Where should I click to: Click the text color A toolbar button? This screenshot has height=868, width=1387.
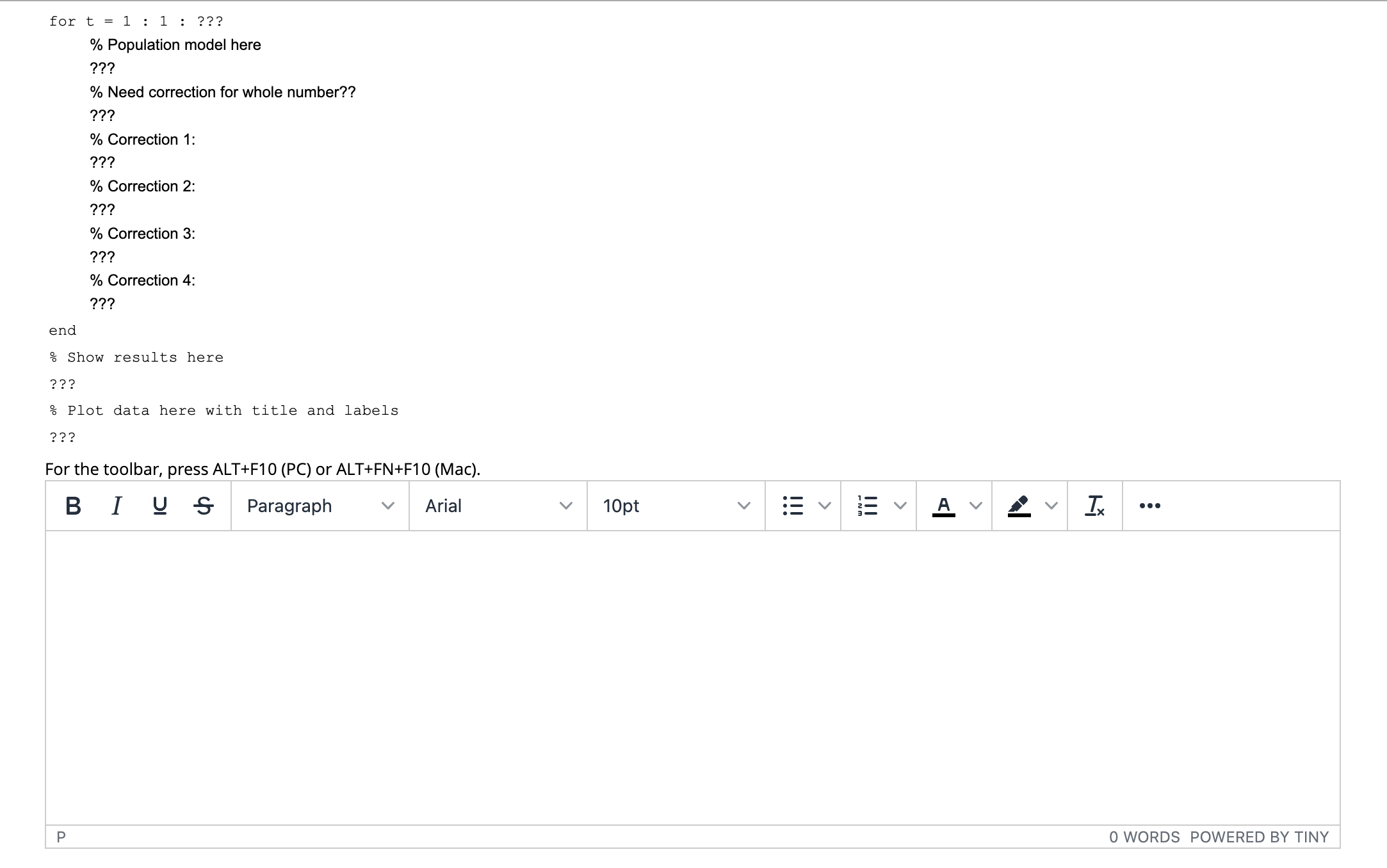[943, 506]
